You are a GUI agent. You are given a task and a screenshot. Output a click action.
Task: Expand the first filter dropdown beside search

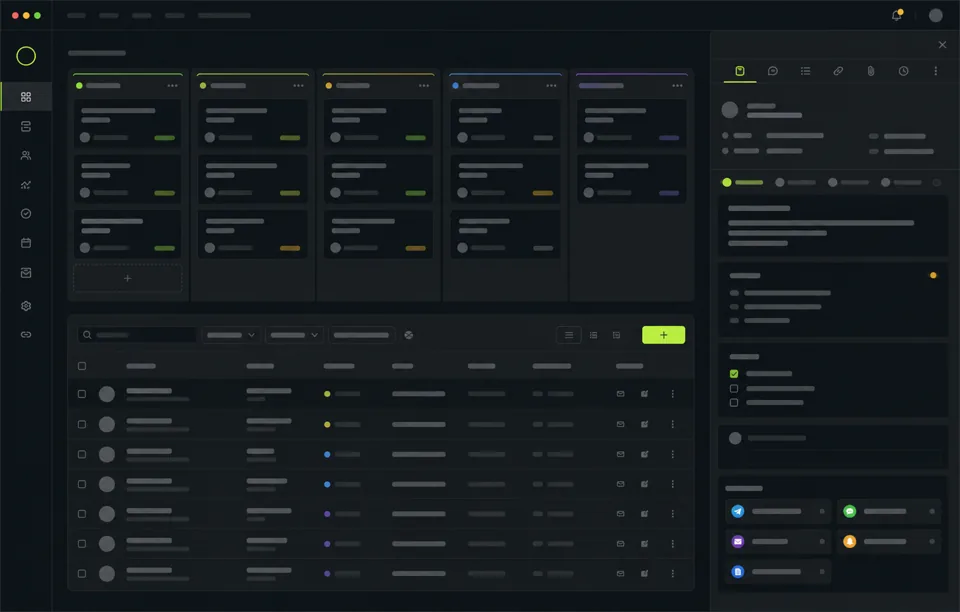coord(230,335)
